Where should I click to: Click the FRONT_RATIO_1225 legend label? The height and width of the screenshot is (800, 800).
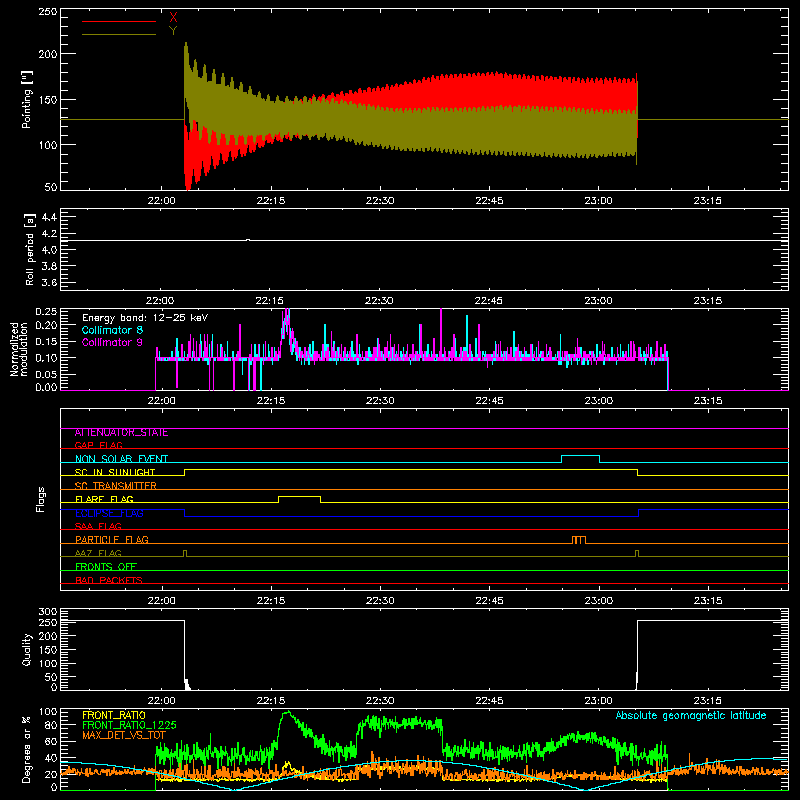129,725
